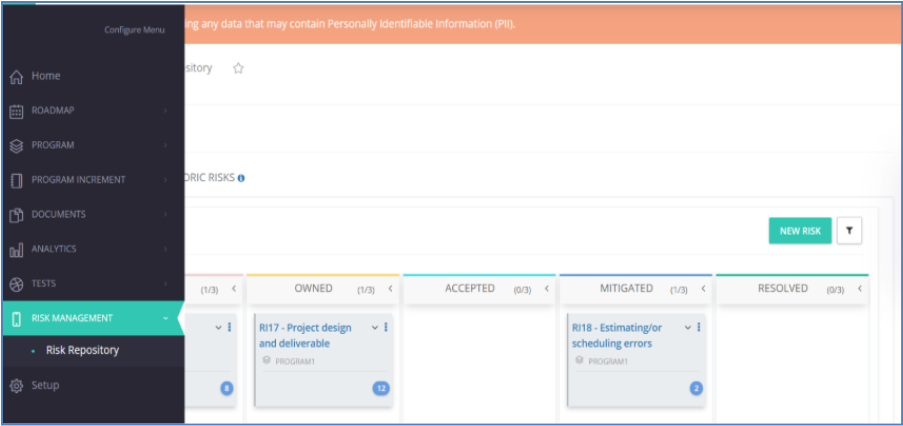Viewport: 903px width, 426px height.
Task: Click the NEW RISK button
Action: [800, 230]
